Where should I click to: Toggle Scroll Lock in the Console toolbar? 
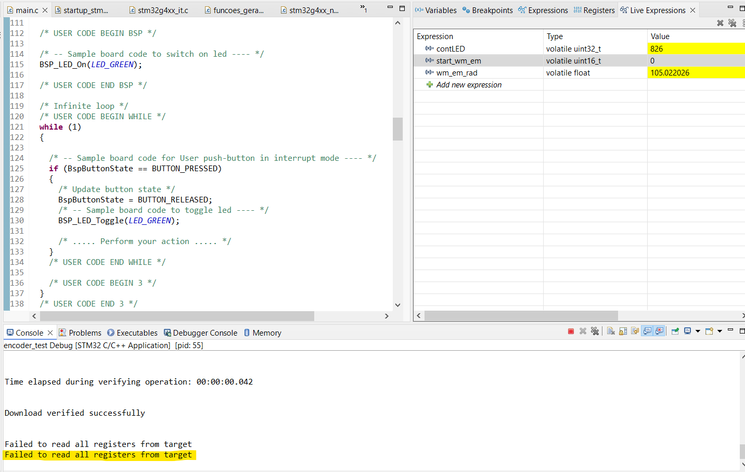[623, 331]
